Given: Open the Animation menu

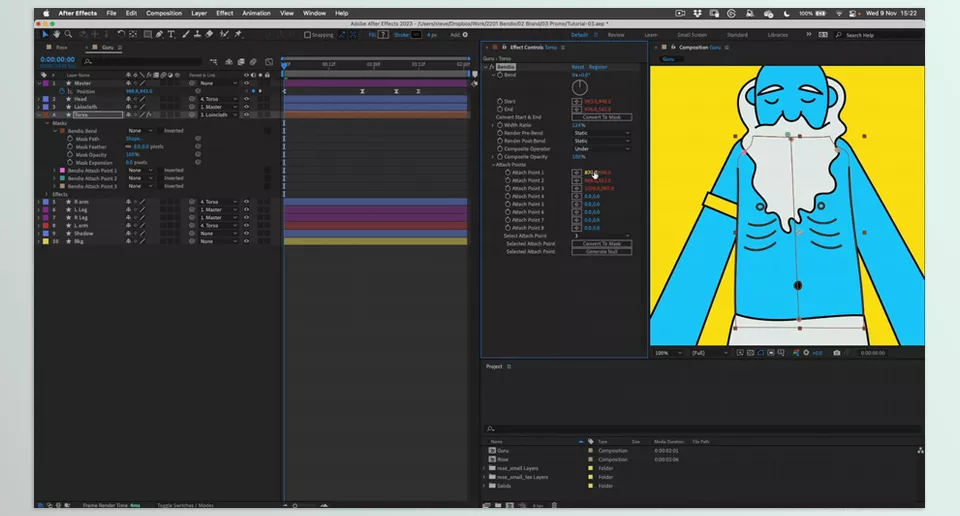Looking at the screenshot, I should [256, 13].
